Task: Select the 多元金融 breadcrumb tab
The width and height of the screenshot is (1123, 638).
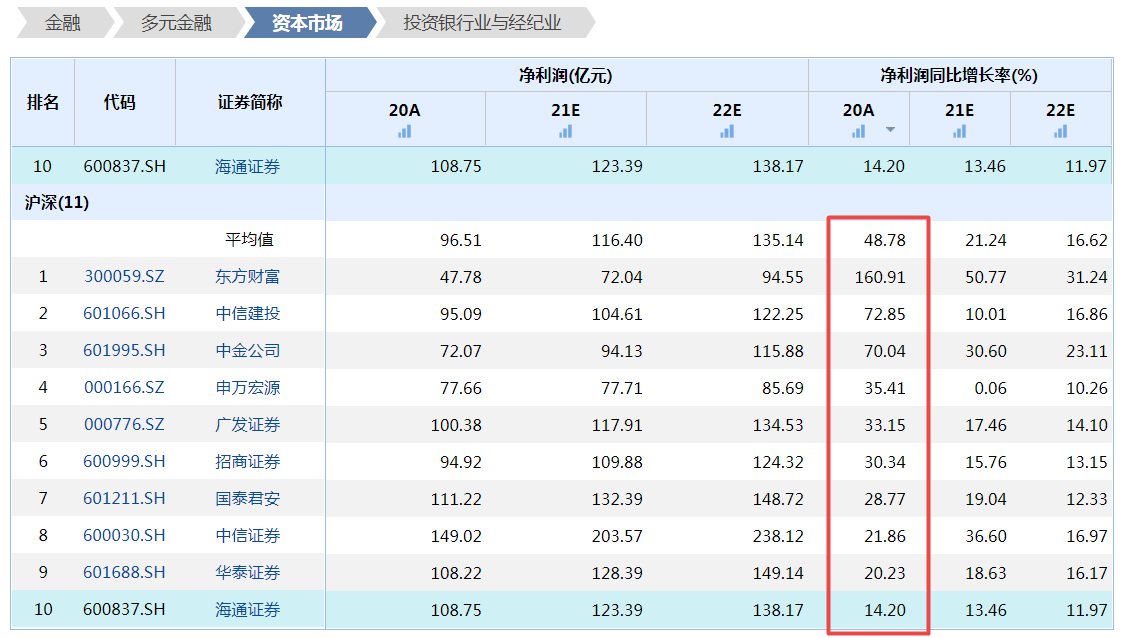Action: 176,23
